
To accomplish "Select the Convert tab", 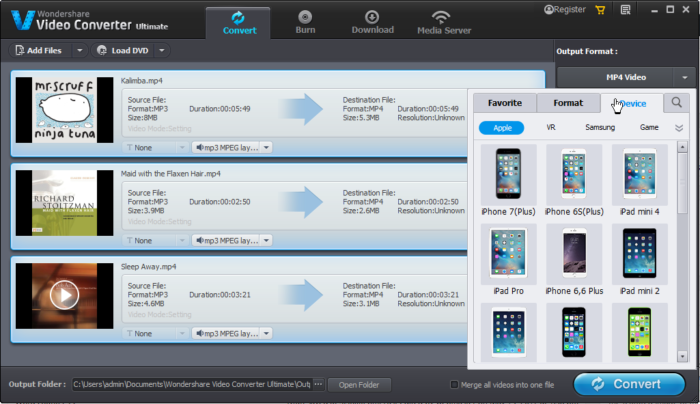I will point(238,23).
